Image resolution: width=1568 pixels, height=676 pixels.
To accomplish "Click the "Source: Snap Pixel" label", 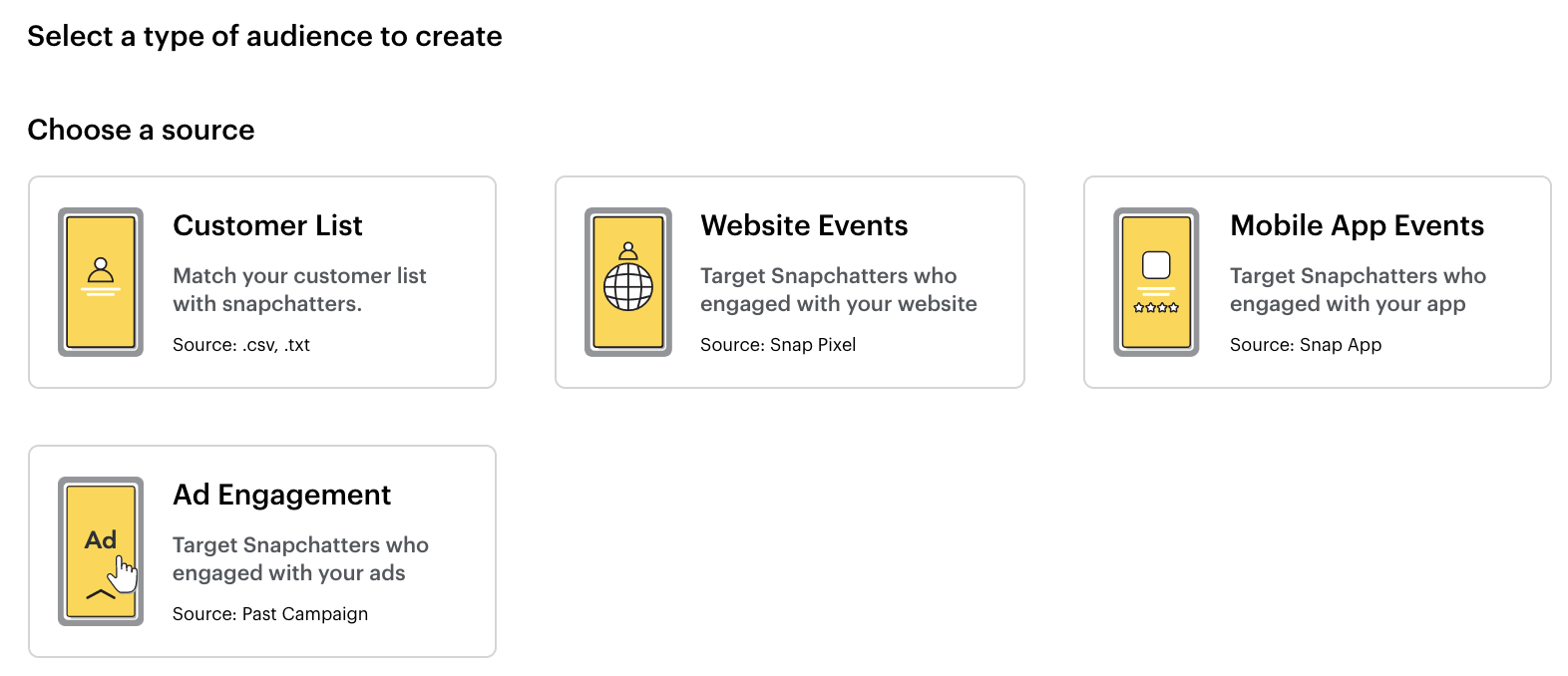I will [x=778, y=345].
